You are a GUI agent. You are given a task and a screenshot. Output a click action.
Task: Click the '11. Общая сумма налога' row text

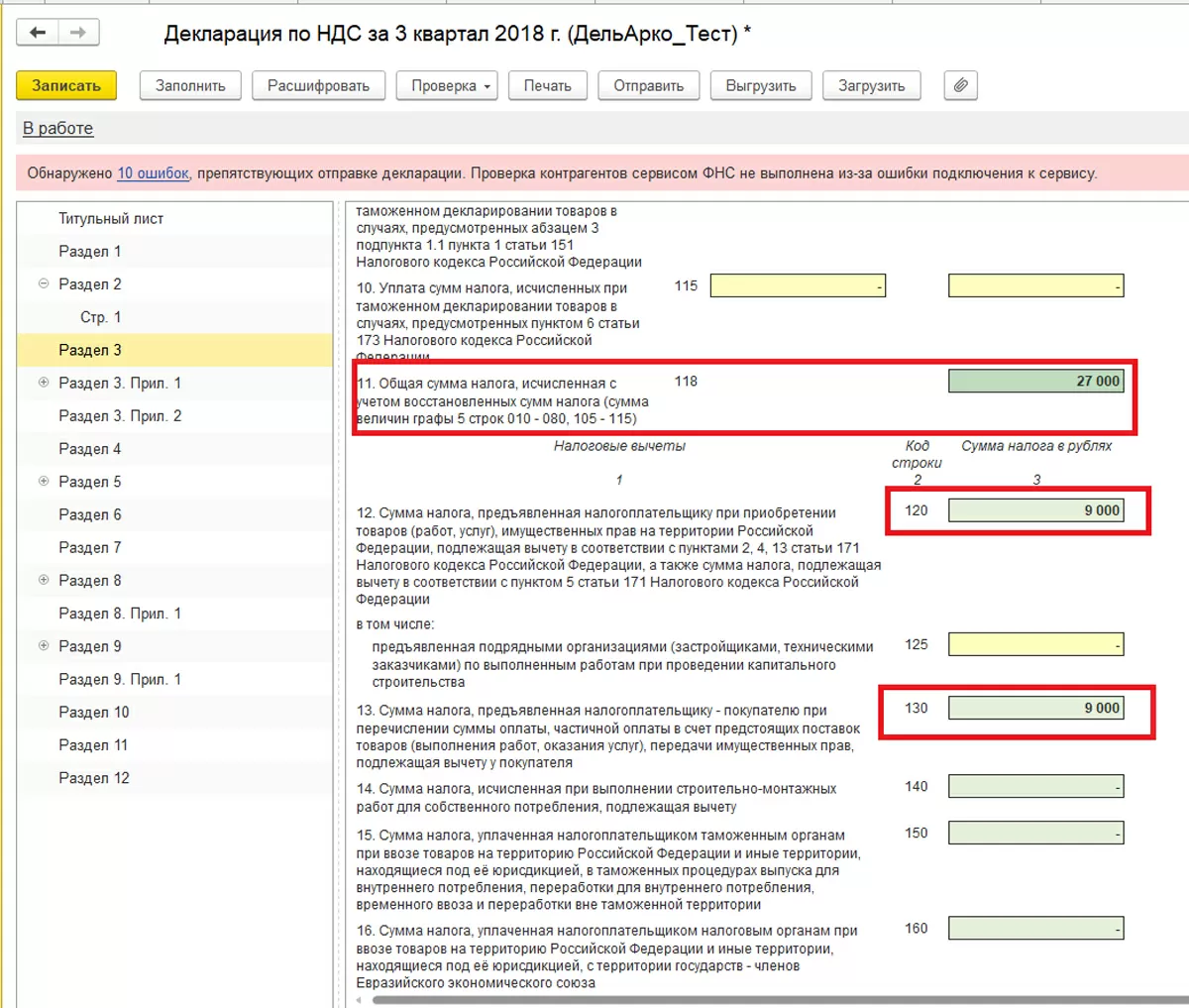point(502,400)
